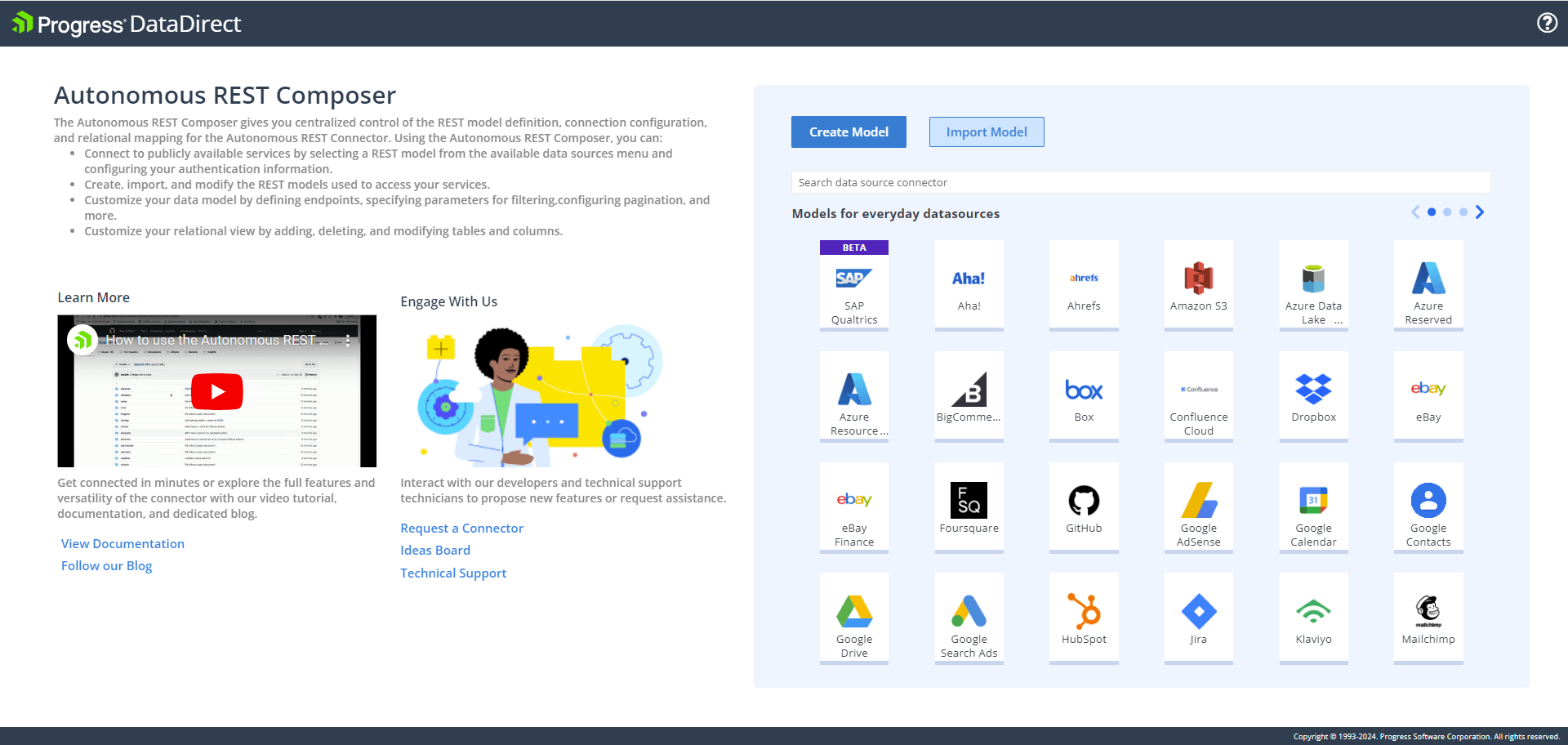Open the Amazon S3 model tile
1568x745 pixels.
(1199, 285)
